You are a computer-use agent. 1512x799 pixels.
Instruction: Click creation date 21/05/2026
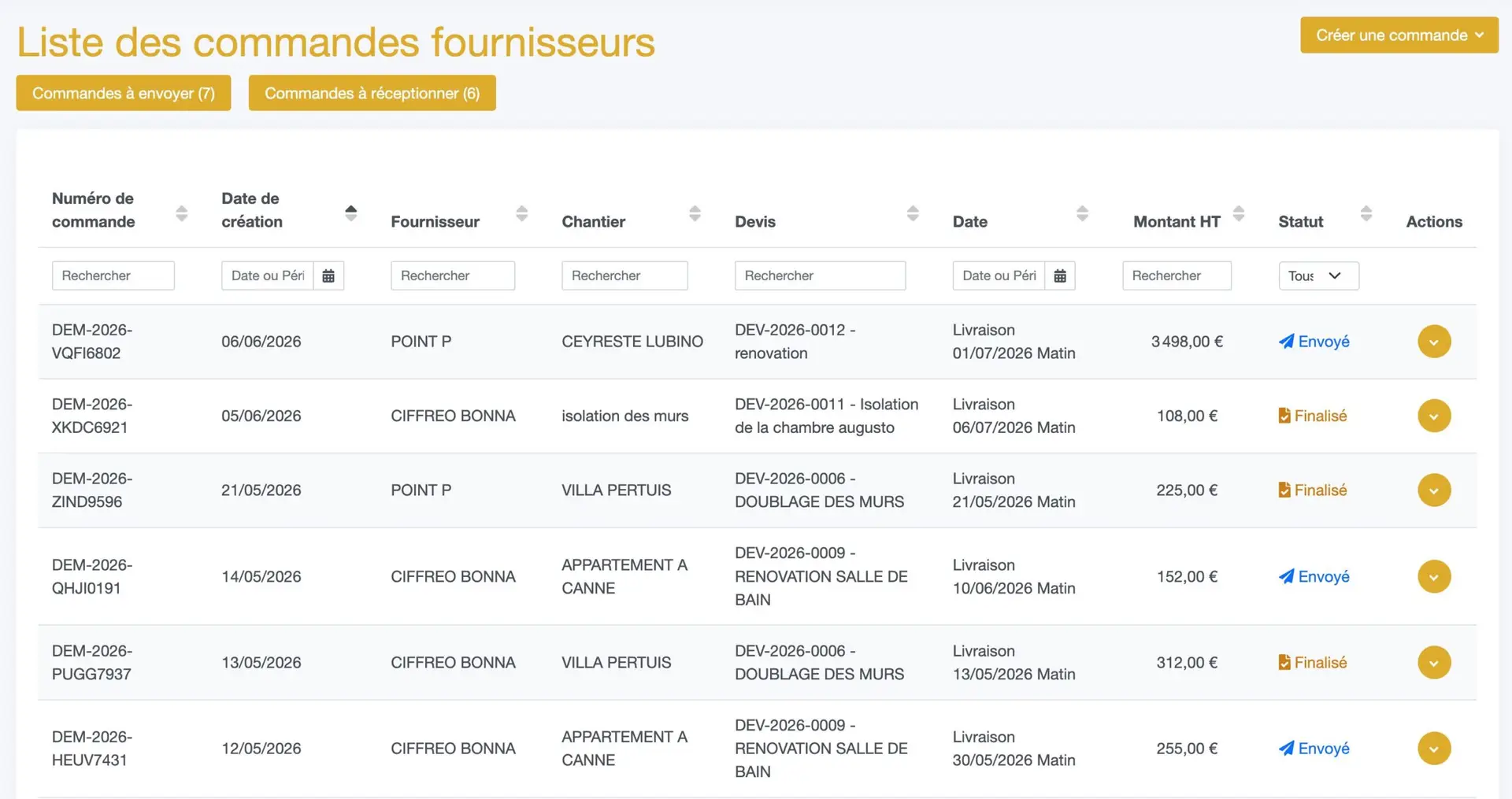(x=261, y=490)
